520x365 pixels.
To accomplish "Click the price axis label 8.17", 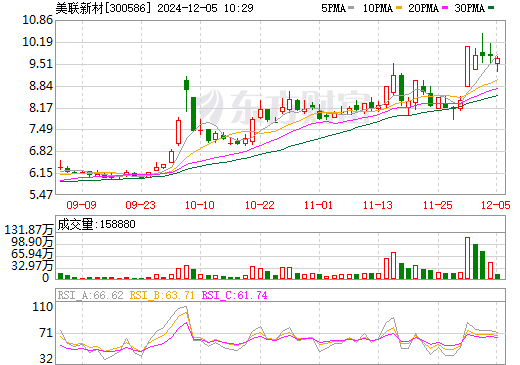I will click(41, 108).
